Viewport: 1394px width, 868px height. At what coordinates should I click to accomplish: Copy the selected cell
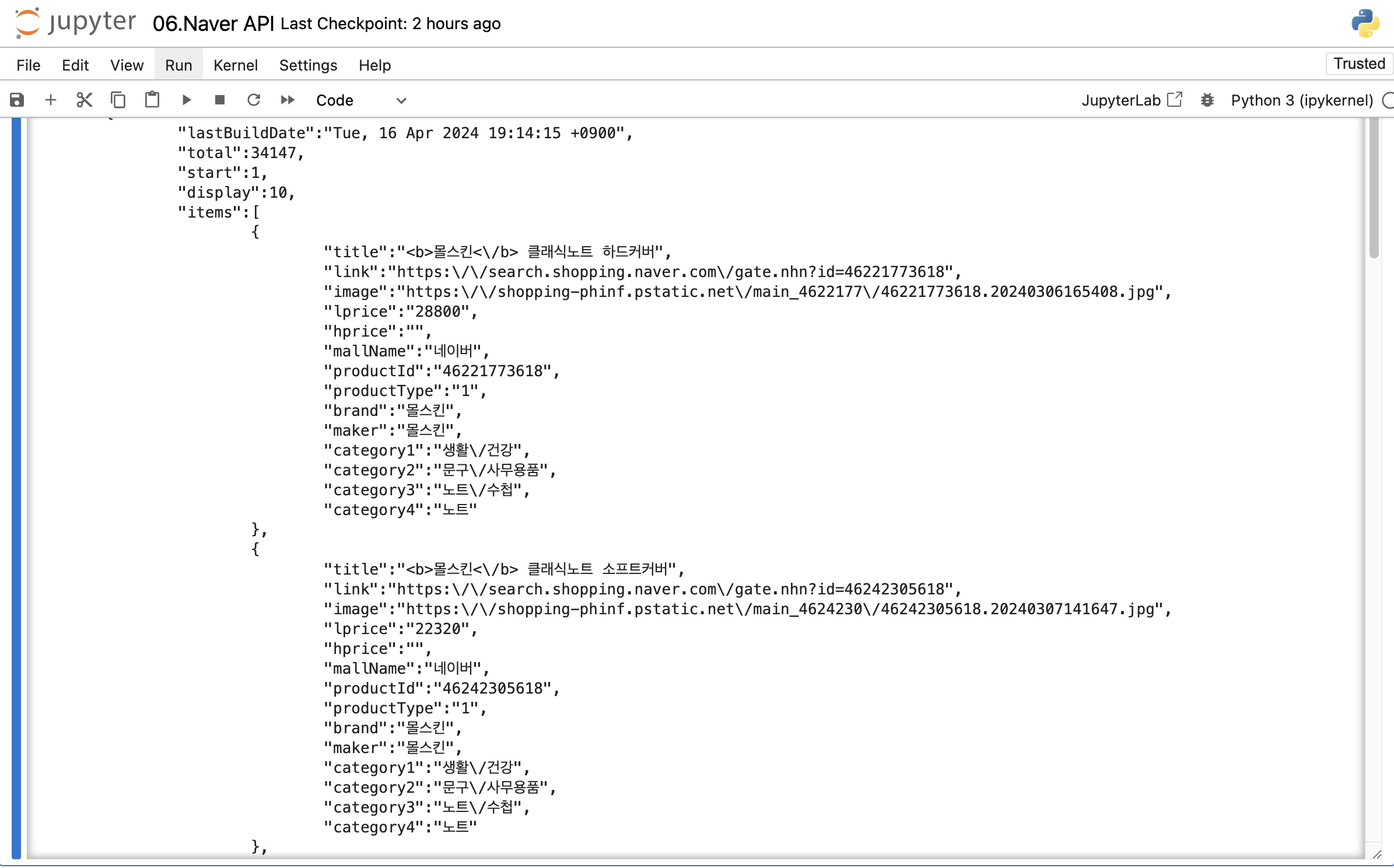point(118,100)
